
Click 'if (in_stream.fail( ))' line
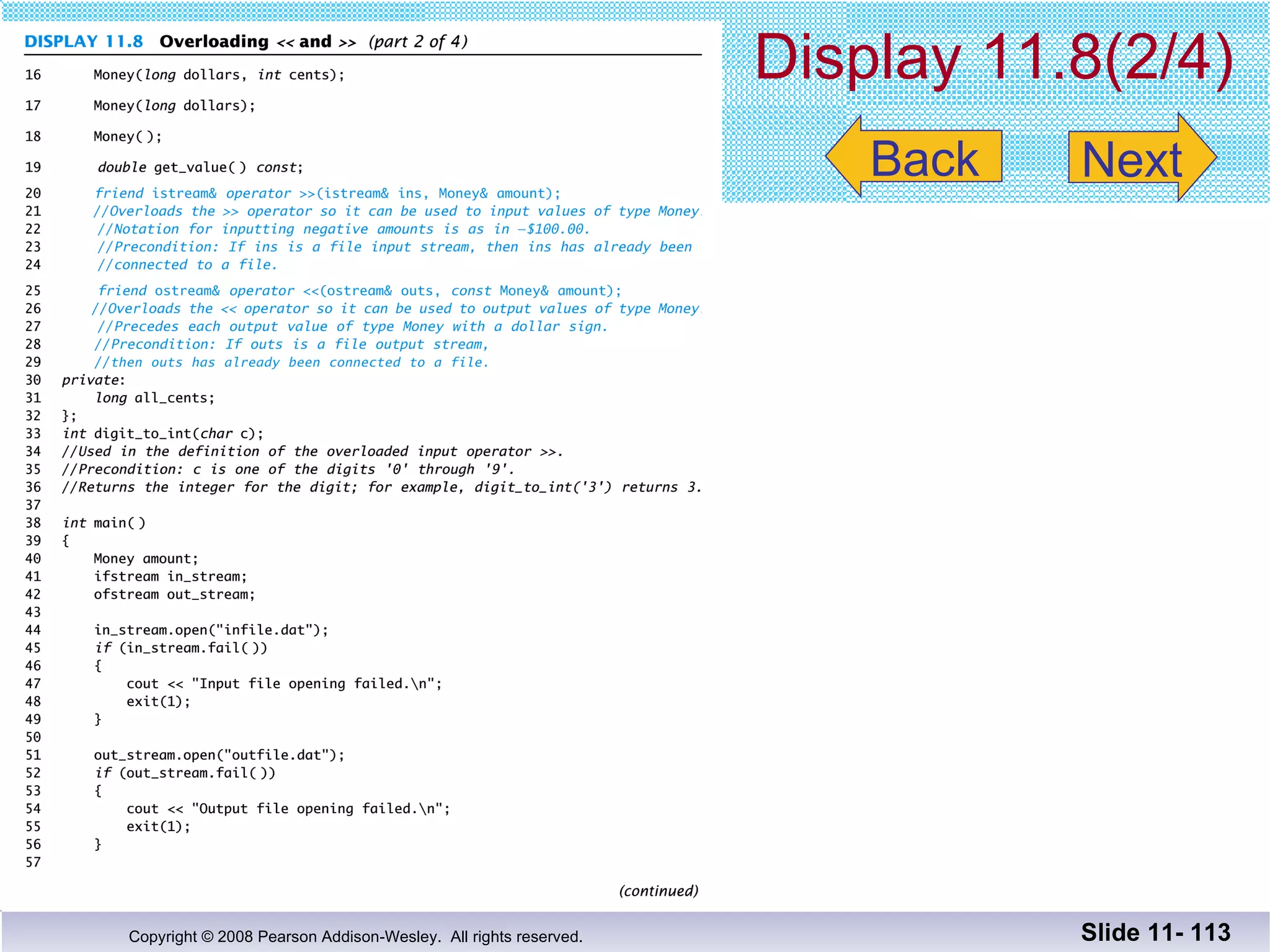pos(181,648)
